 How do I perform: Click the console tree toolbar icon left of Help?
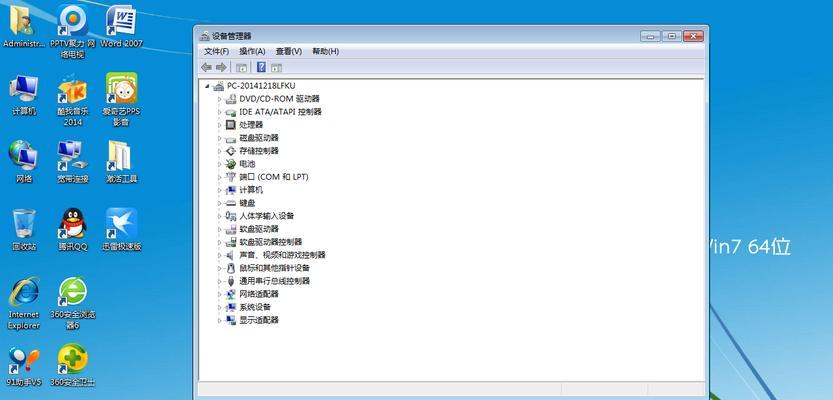[242, 67]
